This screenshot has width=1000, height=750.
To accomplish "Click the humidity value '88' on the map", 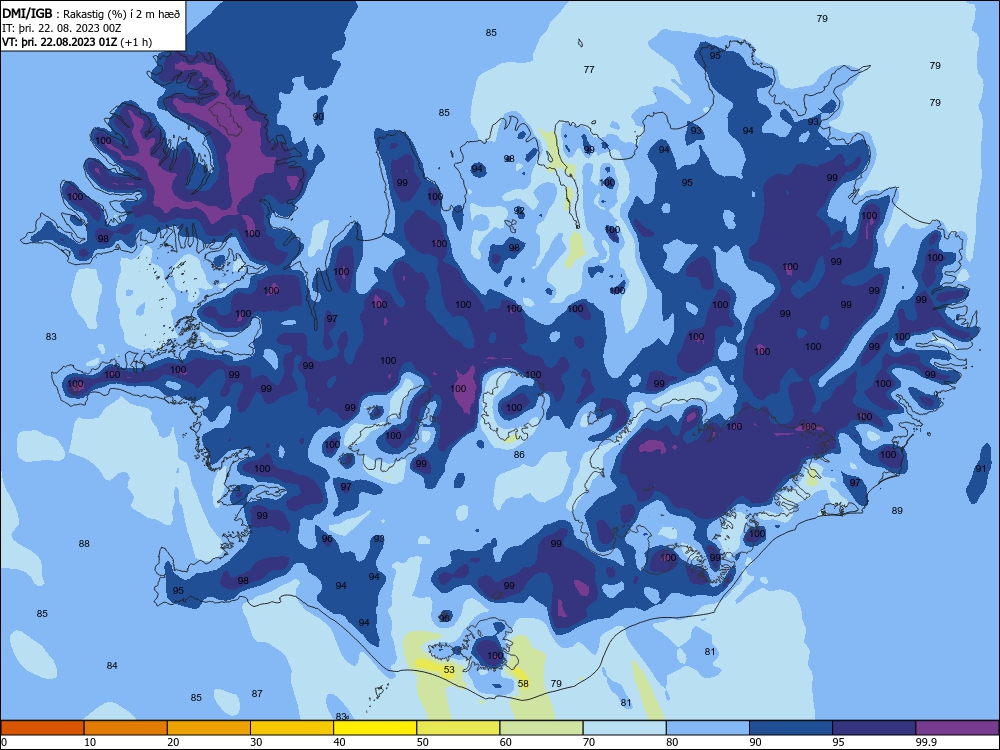I will (84, 544).
